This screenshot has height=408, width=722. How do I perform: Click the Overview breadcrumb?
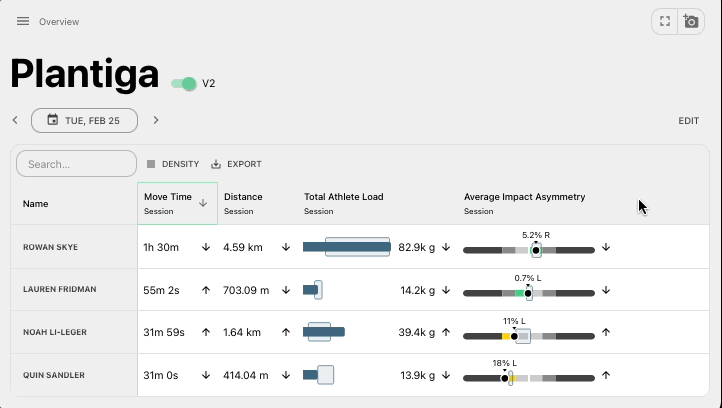click(x=59, y=22)
